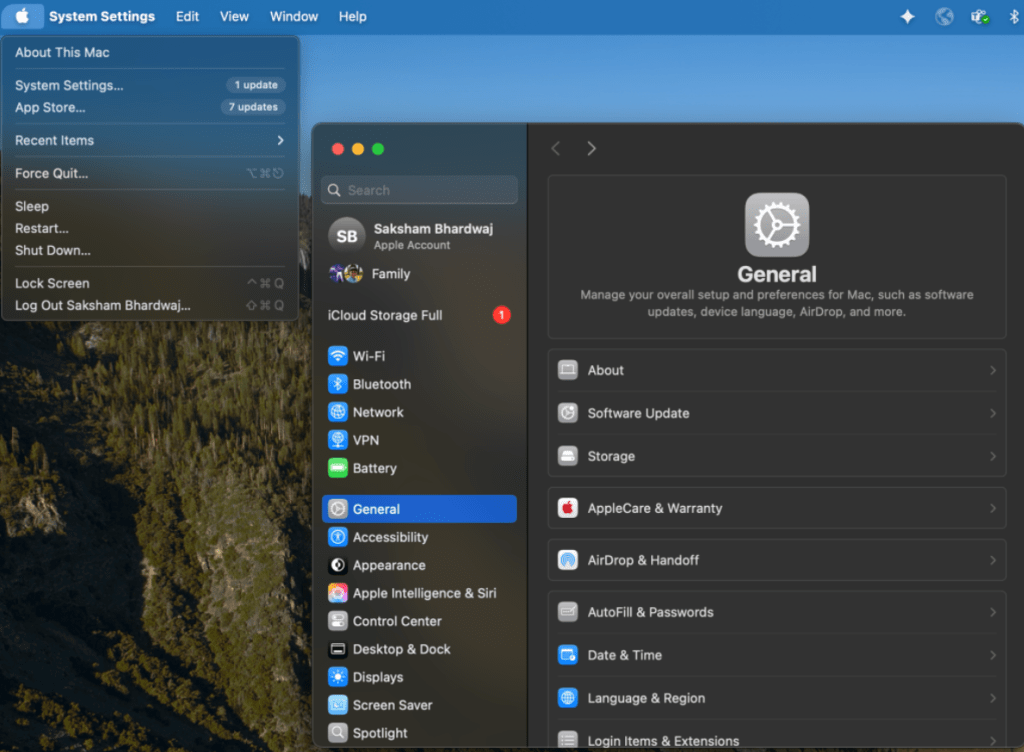Open the Network globe icon
This screenshot has height=752, width=1024.
point(338,412)
